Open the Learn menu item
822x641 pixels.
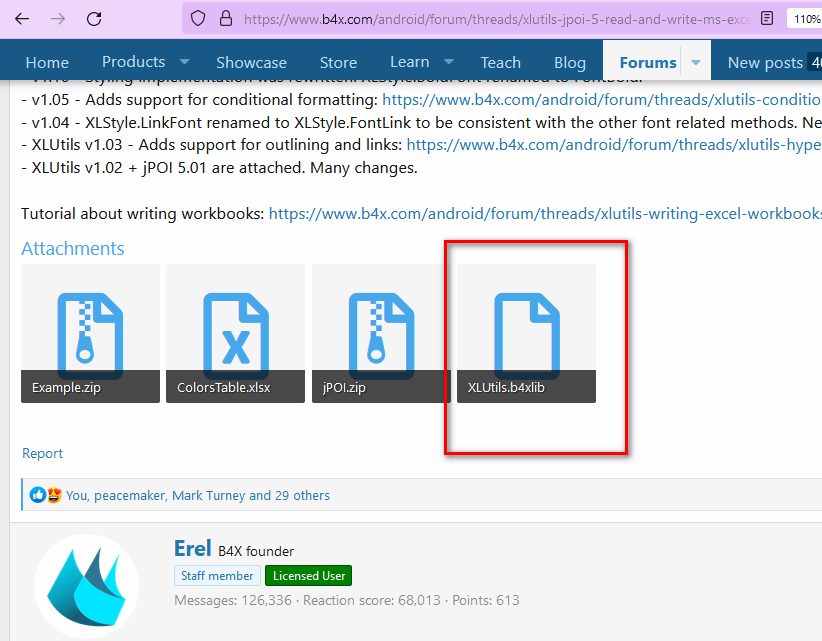click(x=409, y=61)
